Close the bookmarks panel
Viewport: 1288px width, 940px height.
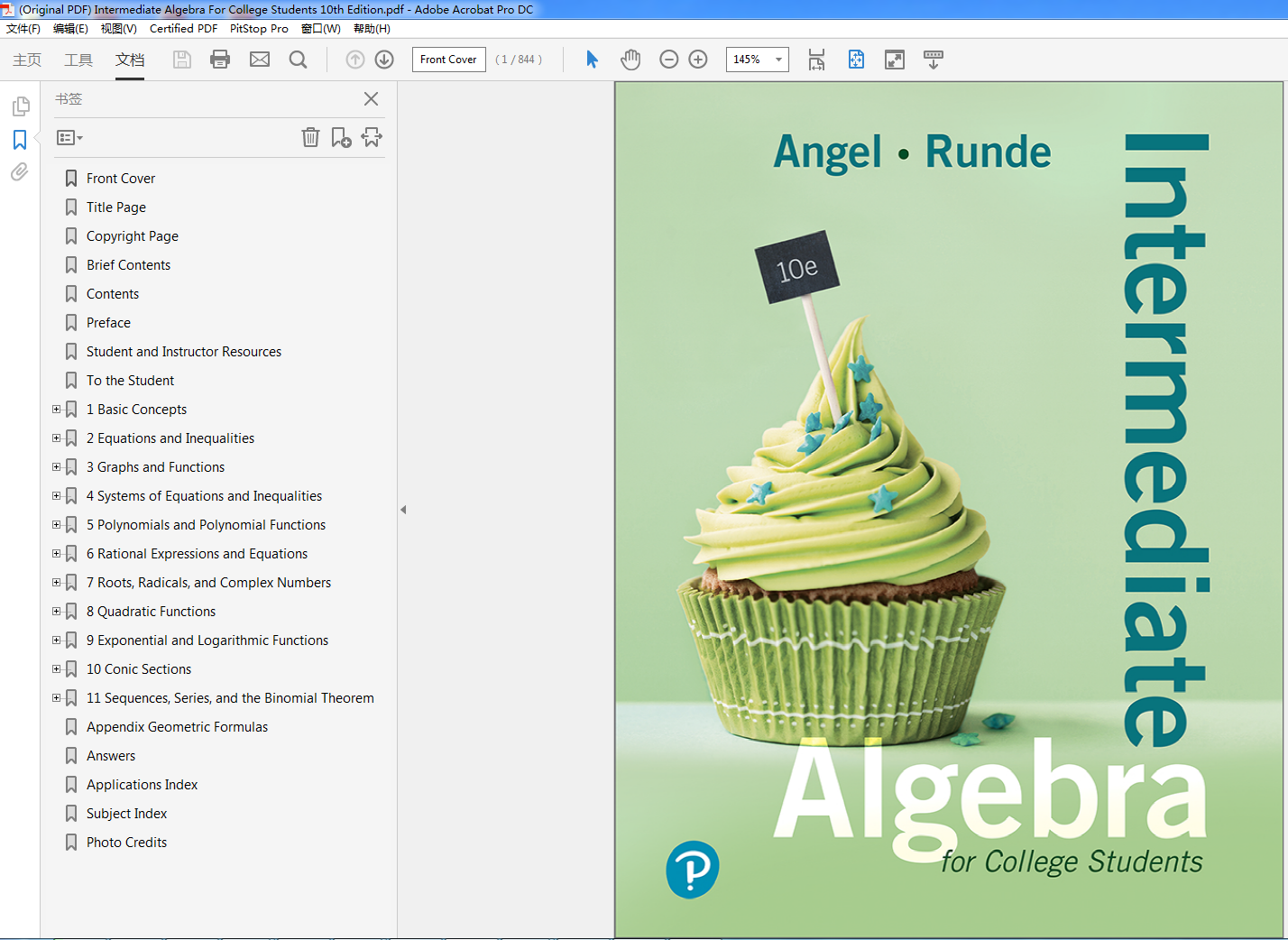pos(371,99)
